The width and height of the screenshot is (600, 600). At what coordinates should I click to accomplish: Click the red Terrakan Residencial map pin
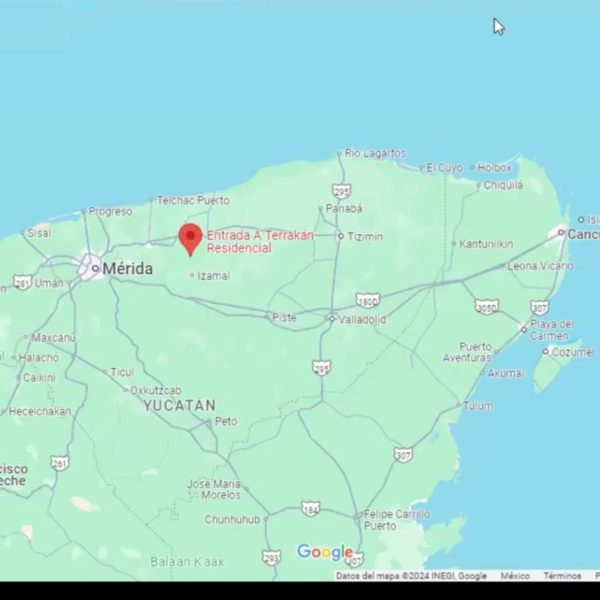point(190,240)
